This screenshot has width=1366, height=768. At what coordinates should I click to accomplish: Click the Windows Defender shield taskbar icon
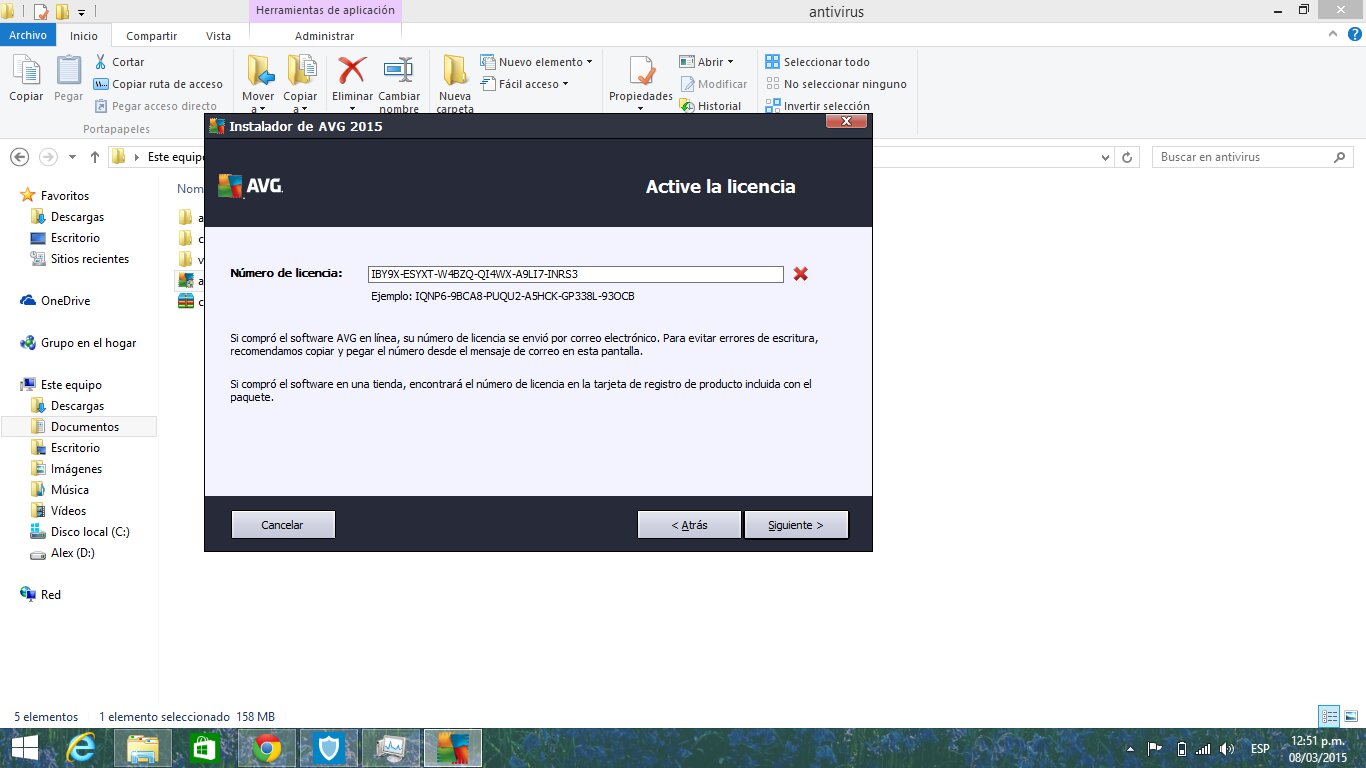pos(329,747)
